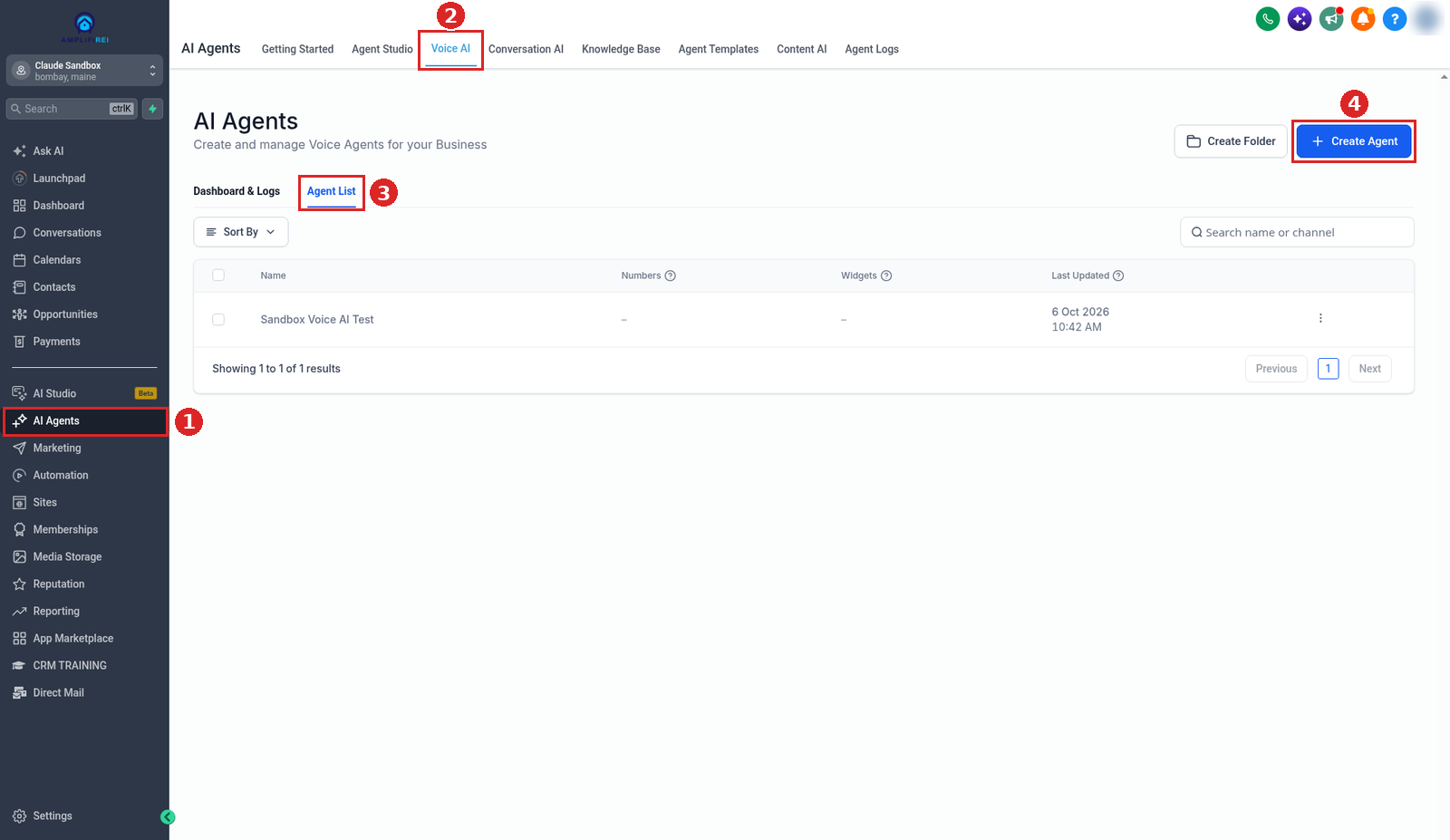Screen dimensions: 1450x840
Task: Click the green phone dialer icon
Action: tap(1268, 18)
